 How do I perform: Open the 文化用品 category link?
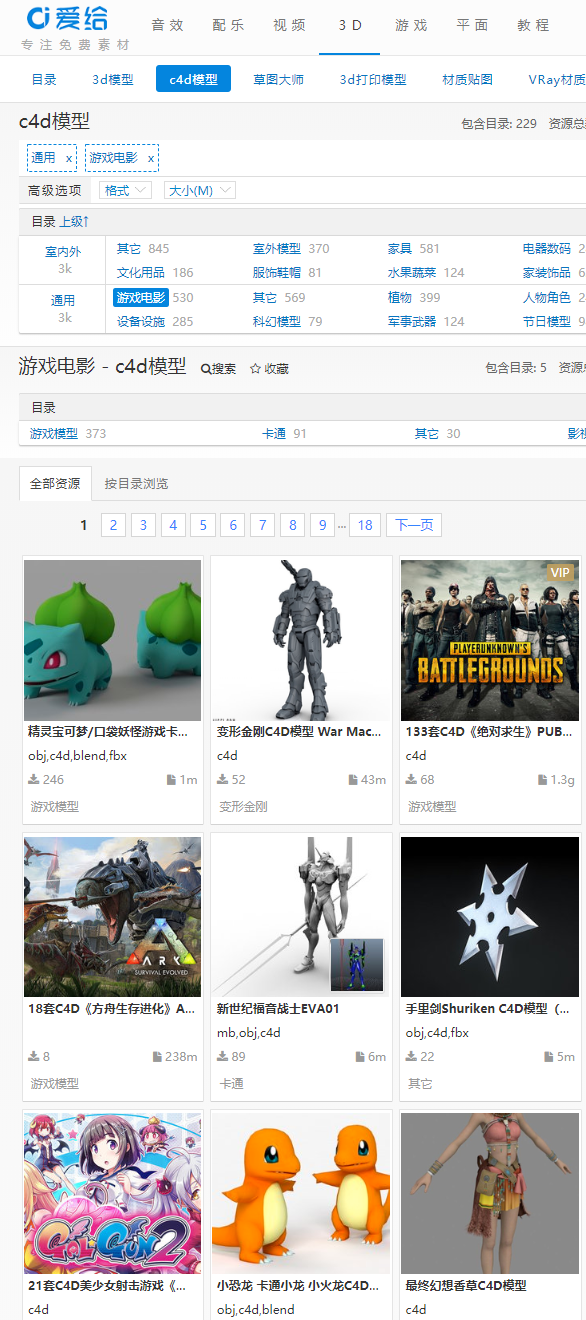pos(141,272)
